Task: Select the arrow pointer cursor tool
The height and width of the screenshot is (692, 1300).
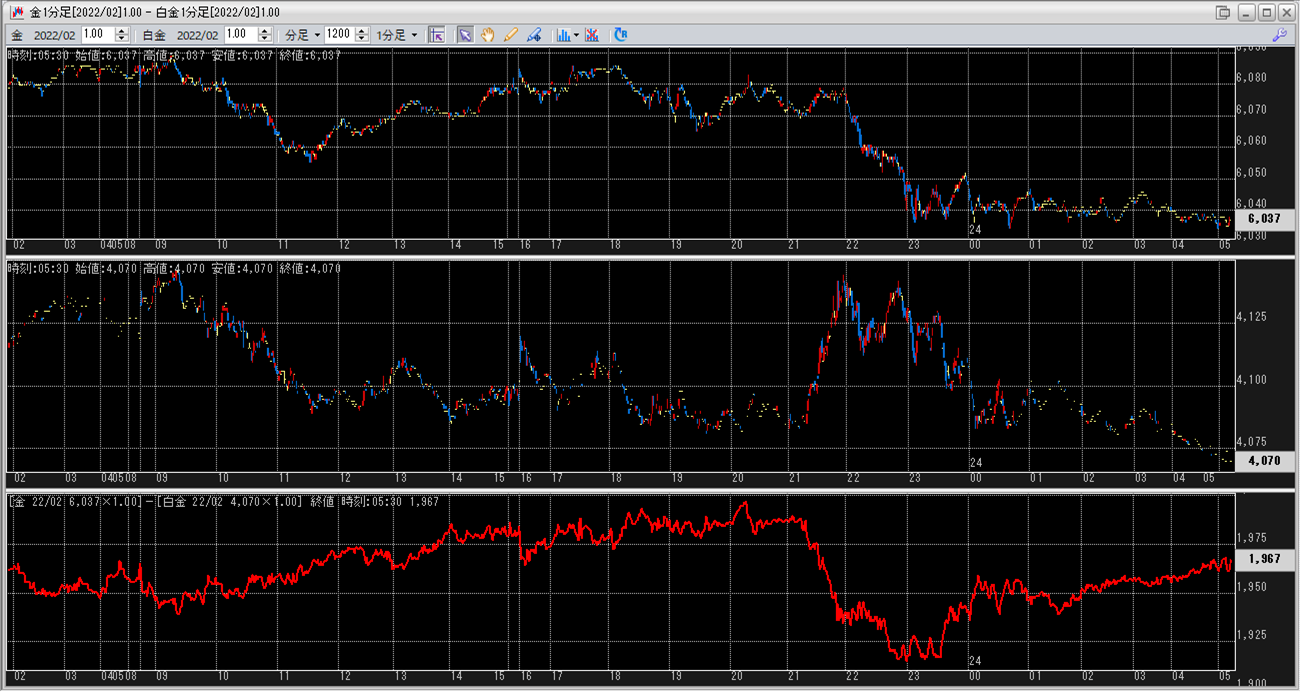Action: tap(464, 34)
